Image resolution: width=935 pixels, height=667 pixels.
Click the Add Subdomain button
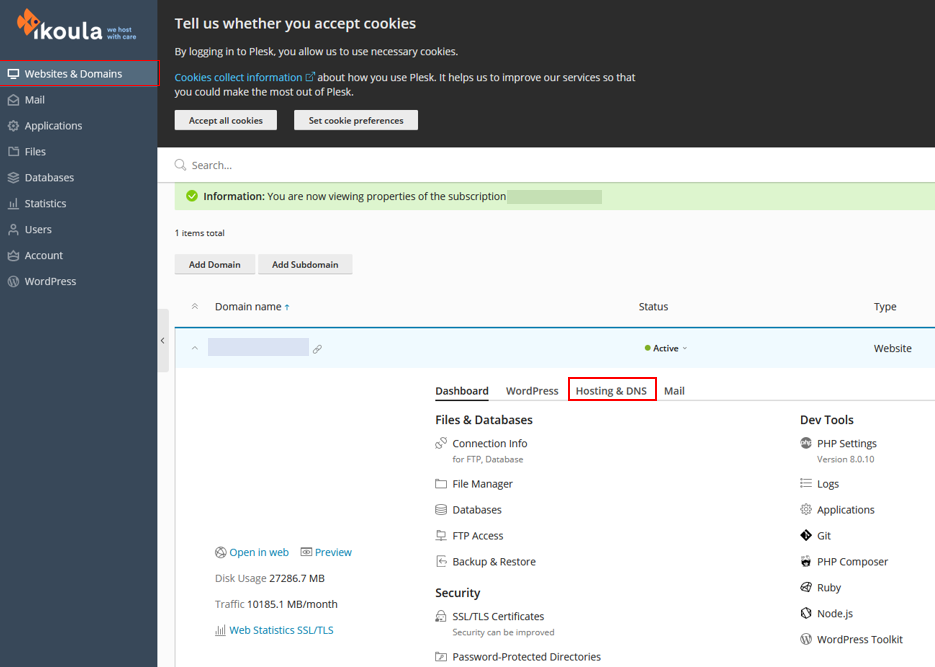pos(305,264)
